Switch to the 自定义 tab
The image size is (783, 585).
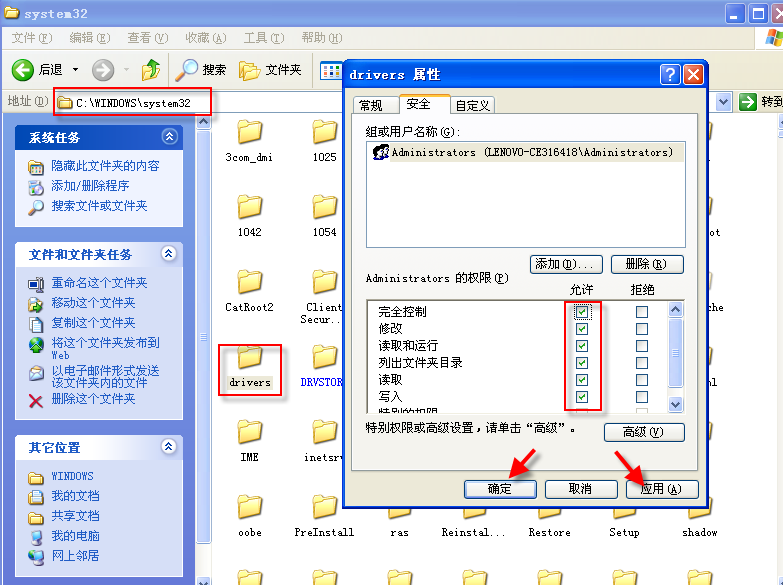[x=472, y=105]
